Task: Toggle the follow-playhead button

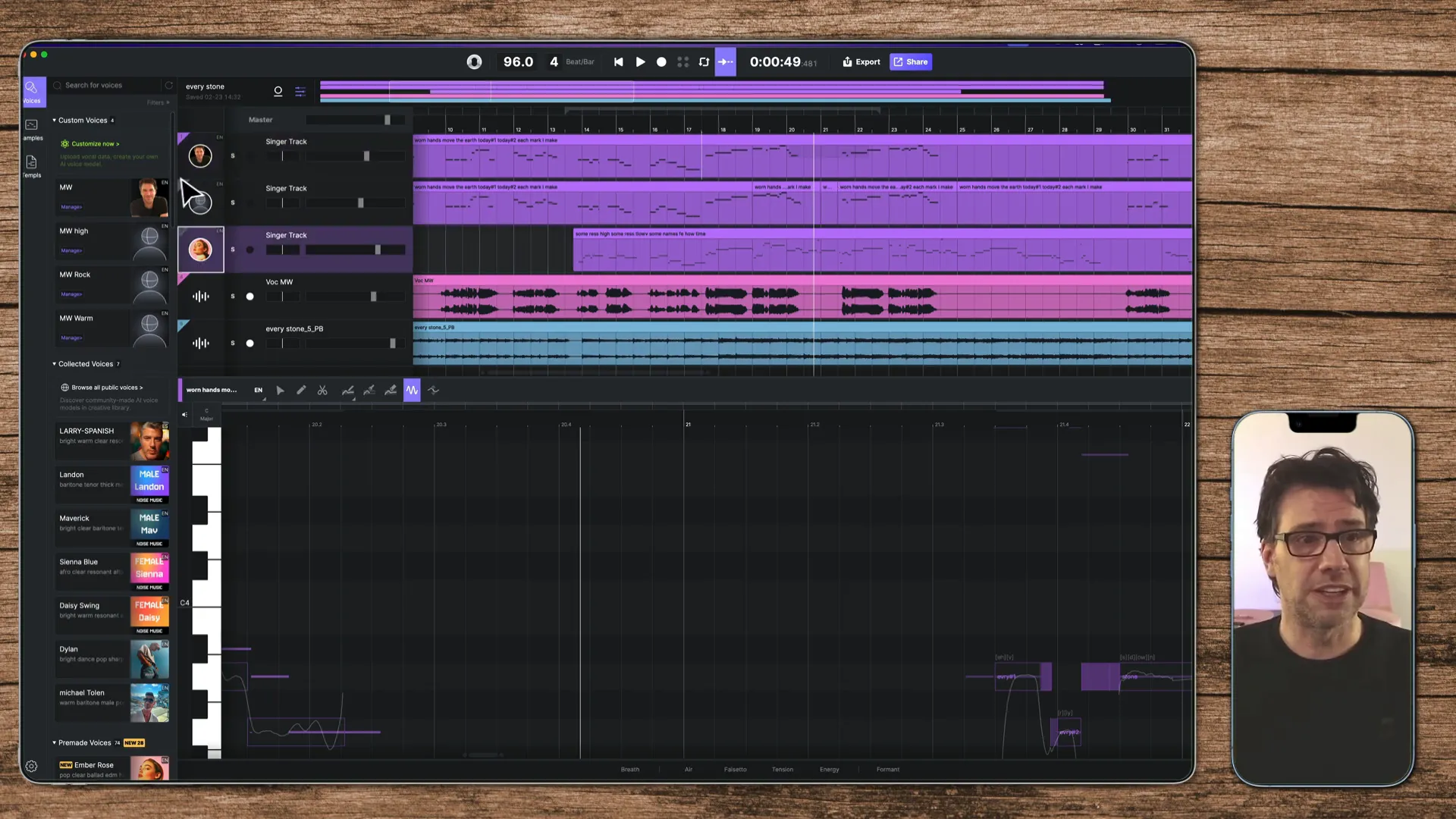Action: pyautogui.click(x=725, y=62)
